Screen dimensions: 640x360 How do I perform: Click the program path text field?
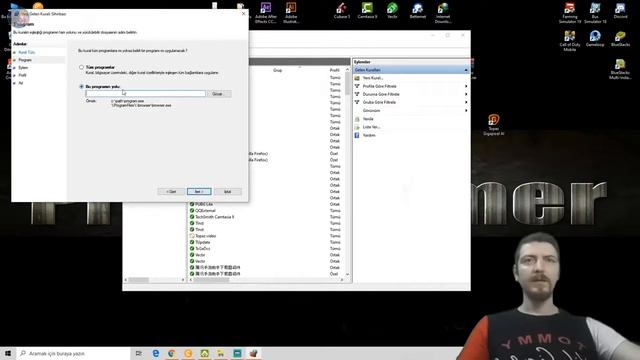(145, 94)
